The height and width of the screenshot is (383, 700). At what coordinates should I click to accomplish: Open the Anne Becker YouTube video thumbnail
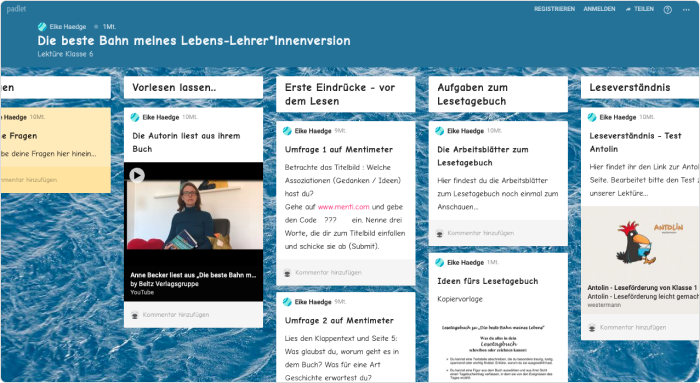[193, 214]
